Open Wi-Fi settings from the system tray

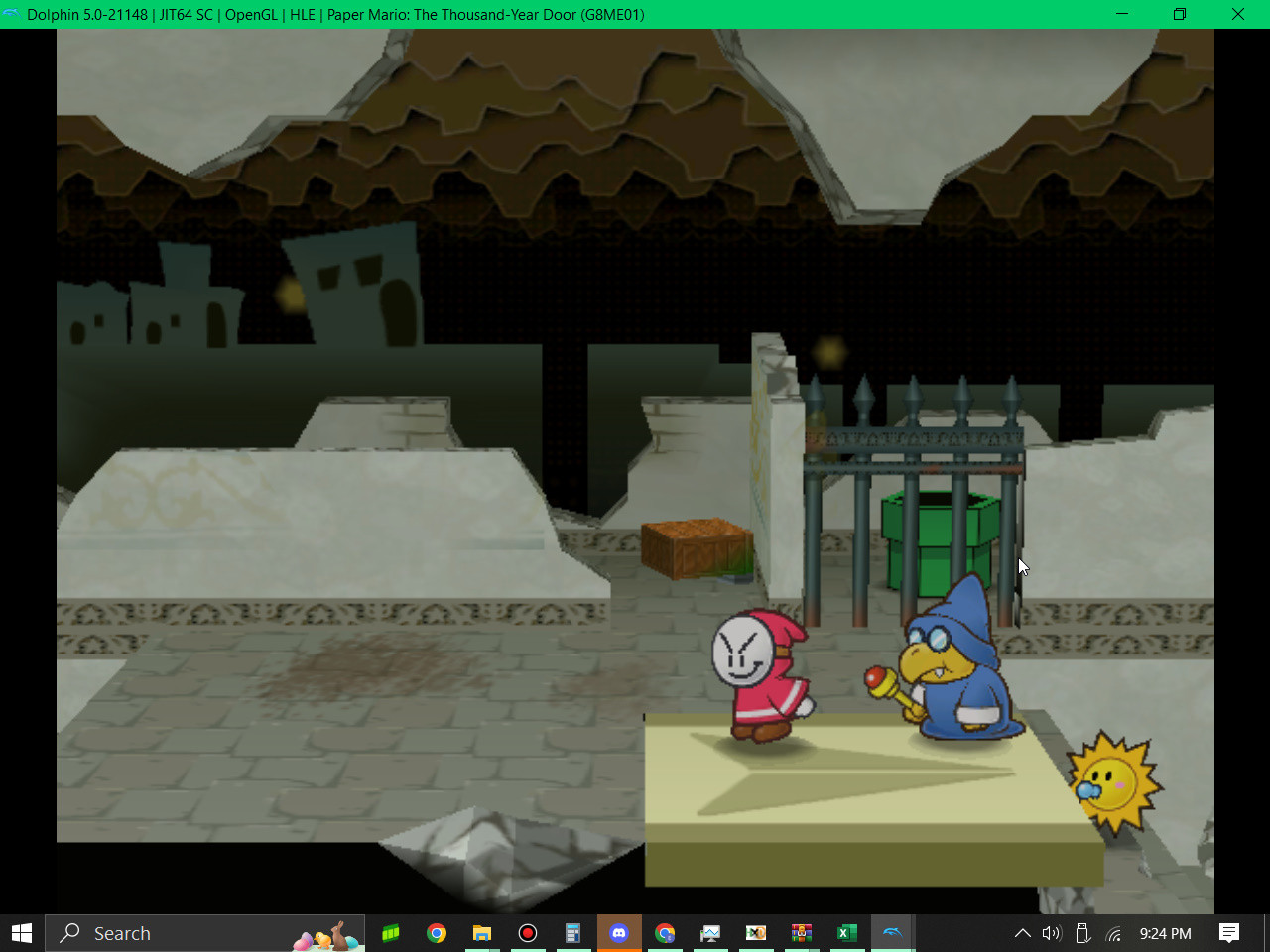(1113, 933)
